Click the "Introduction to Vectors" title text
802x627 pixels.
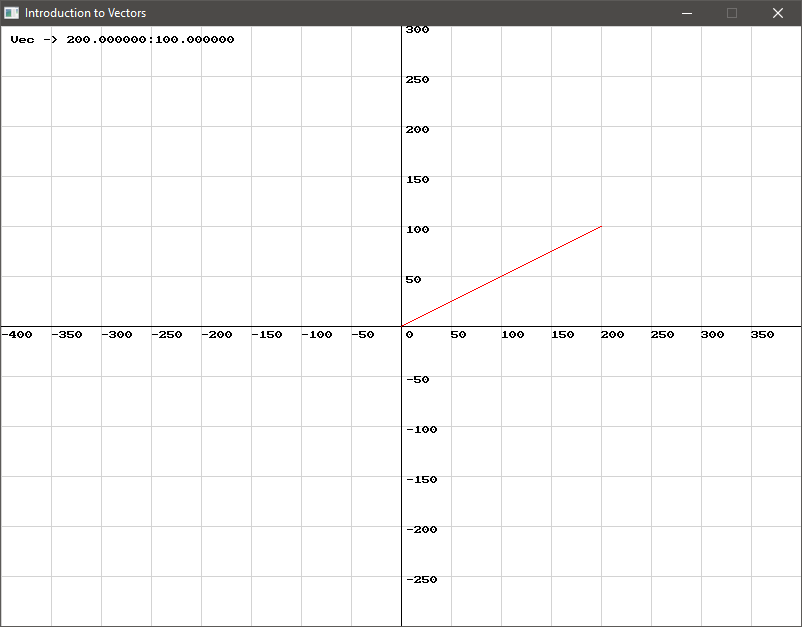coord(85,13)
